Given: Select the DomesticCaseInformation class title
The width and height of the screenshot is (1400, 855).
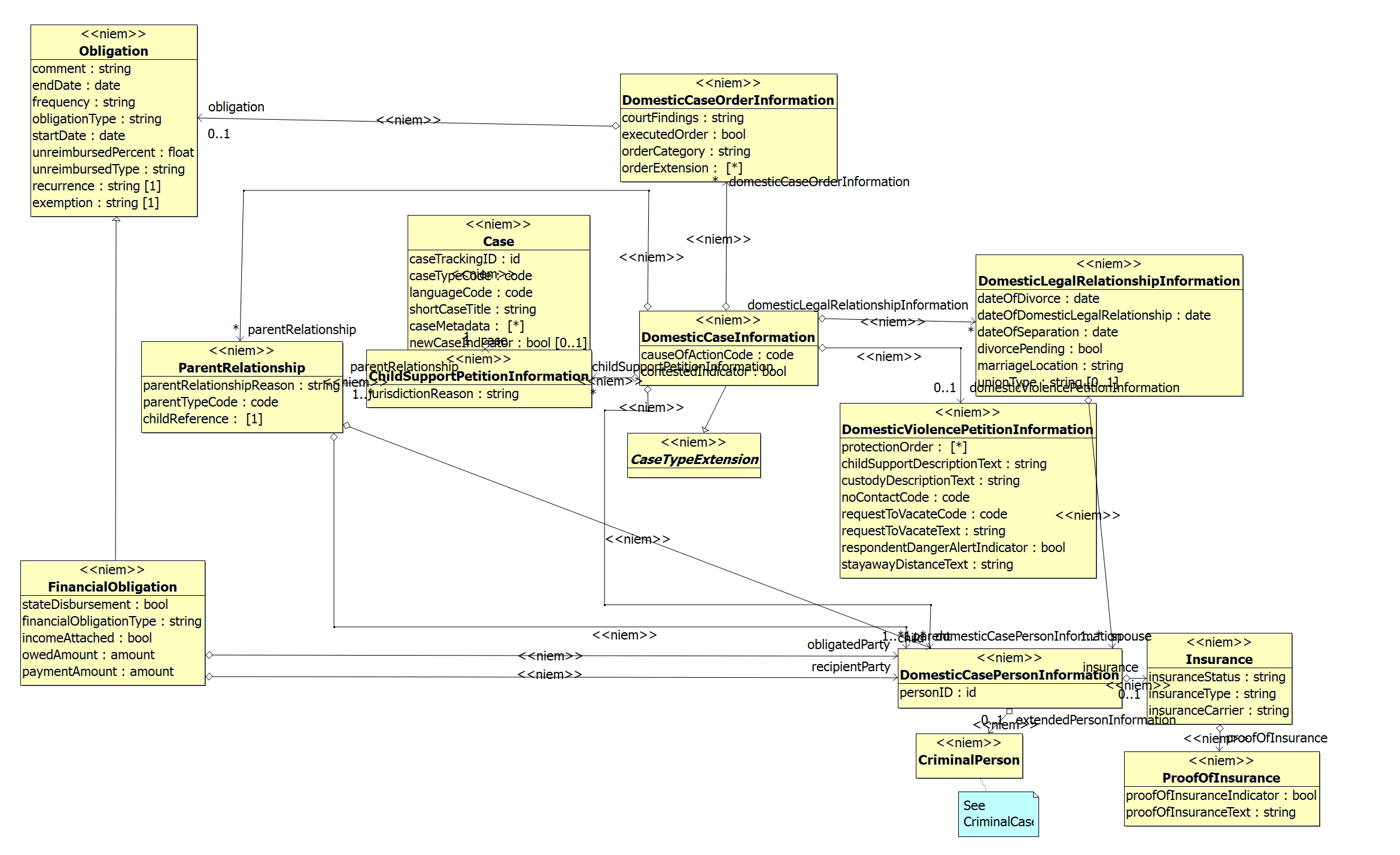Looking at the screenshot, I should coord(728,337).
